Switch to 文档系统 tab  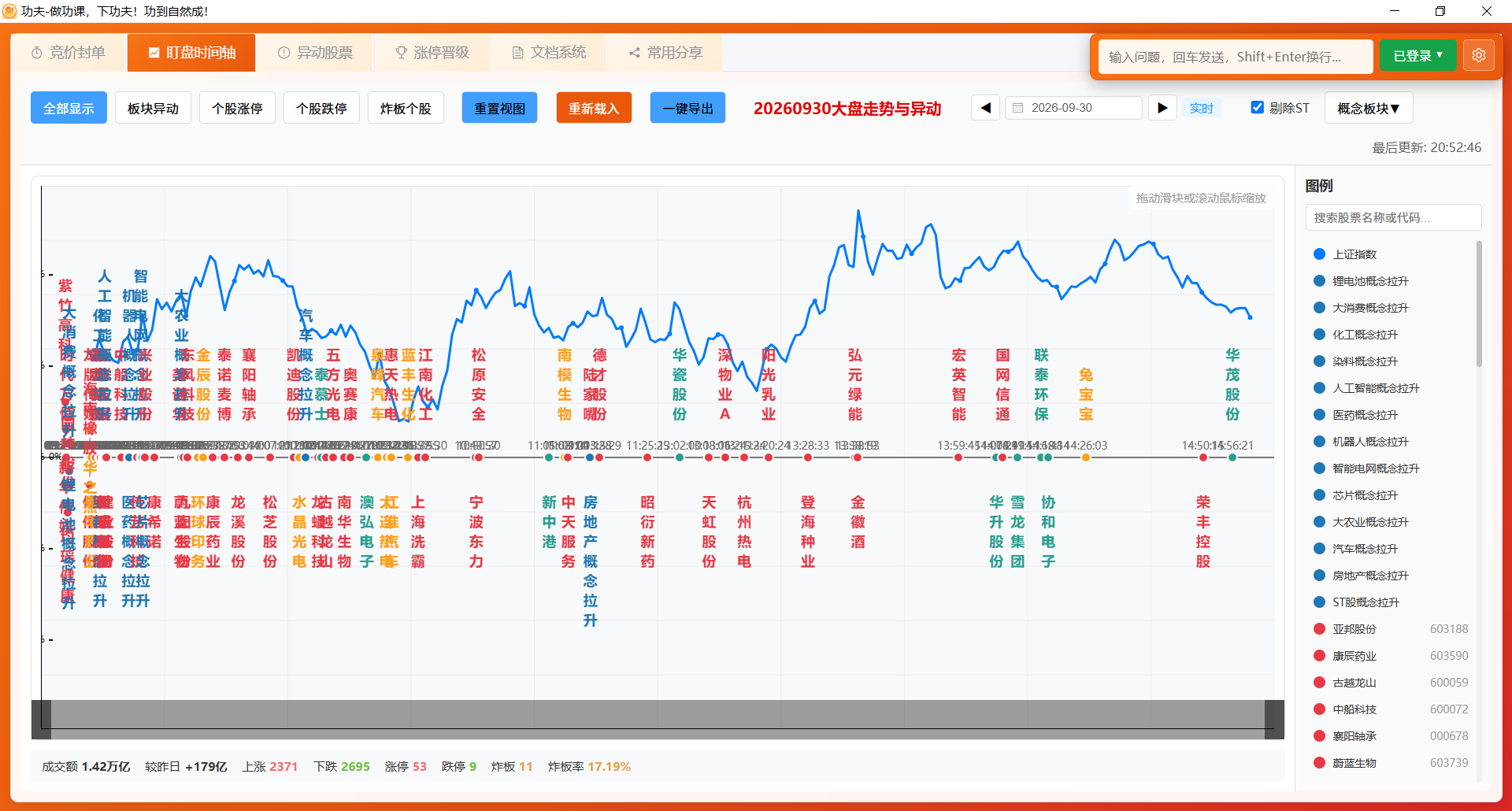coord(549,53)
